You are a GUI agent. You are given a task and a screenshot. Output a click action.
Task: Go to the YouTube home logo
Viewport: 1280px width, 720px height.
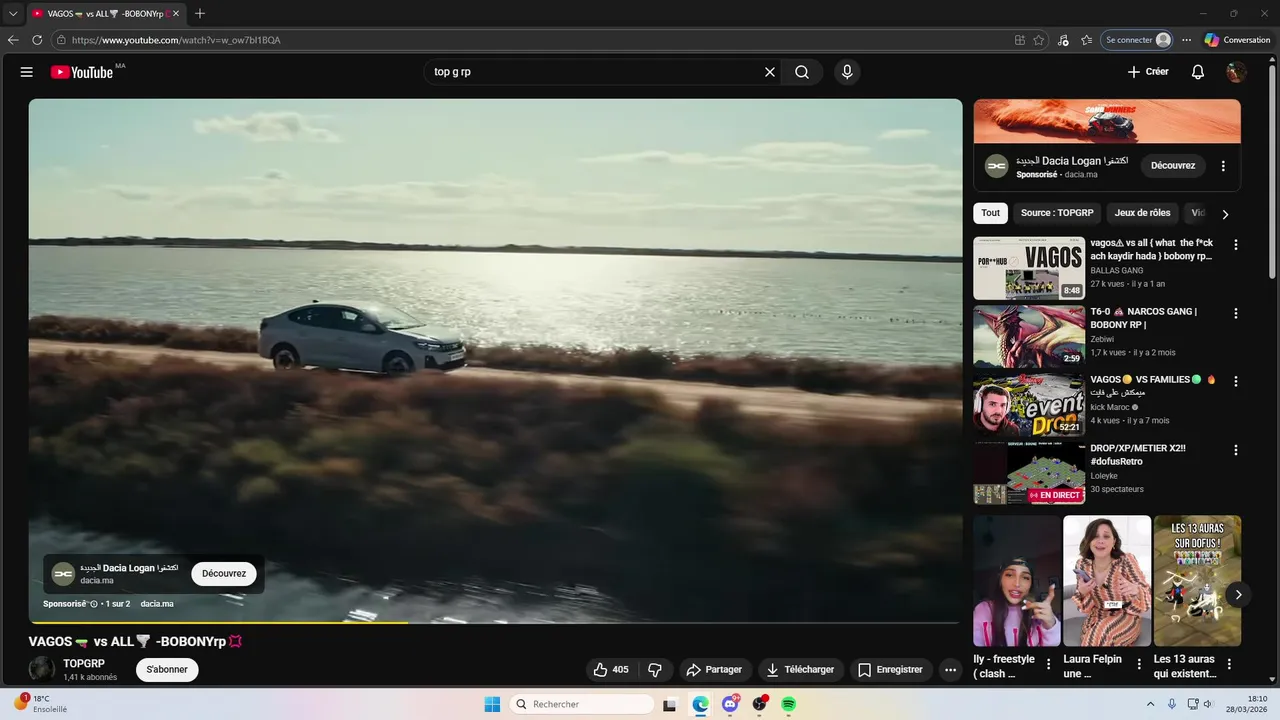coord(82,72)
